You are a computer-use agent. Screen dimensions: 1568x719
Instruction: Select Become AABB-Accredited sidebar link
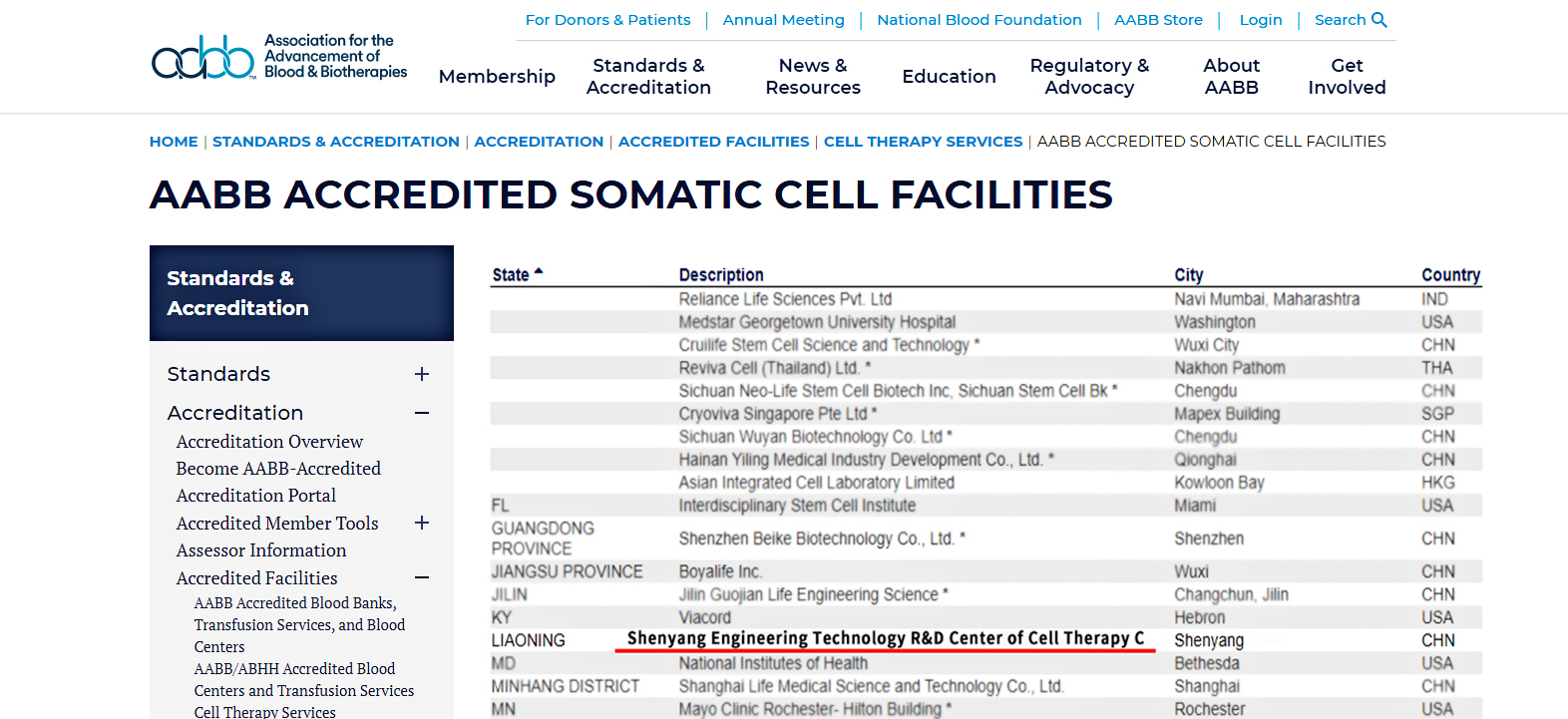pos(278,468)
